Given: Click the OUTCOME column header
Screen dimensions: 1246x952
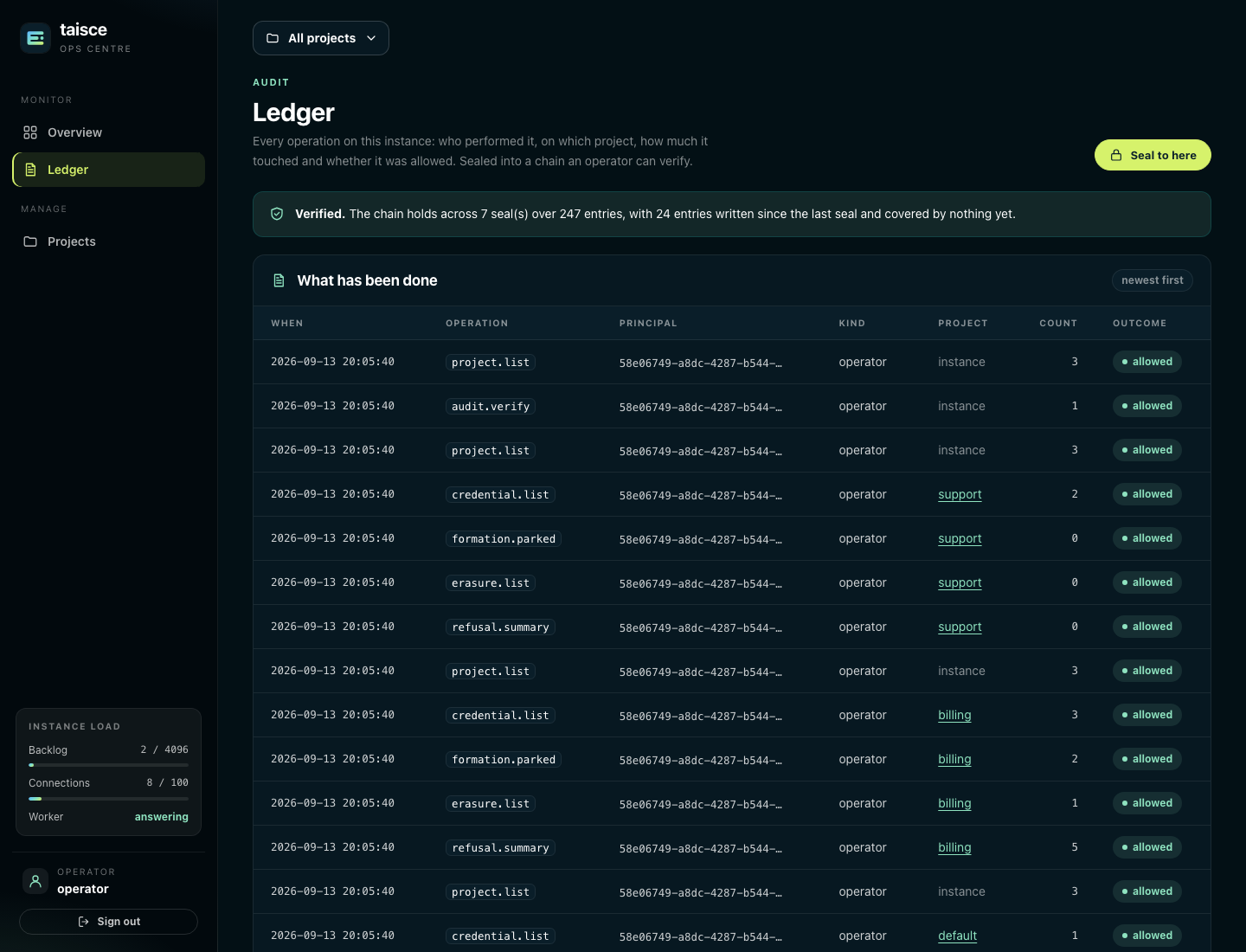Looking at the screenshot, I should coord(1140,324).
